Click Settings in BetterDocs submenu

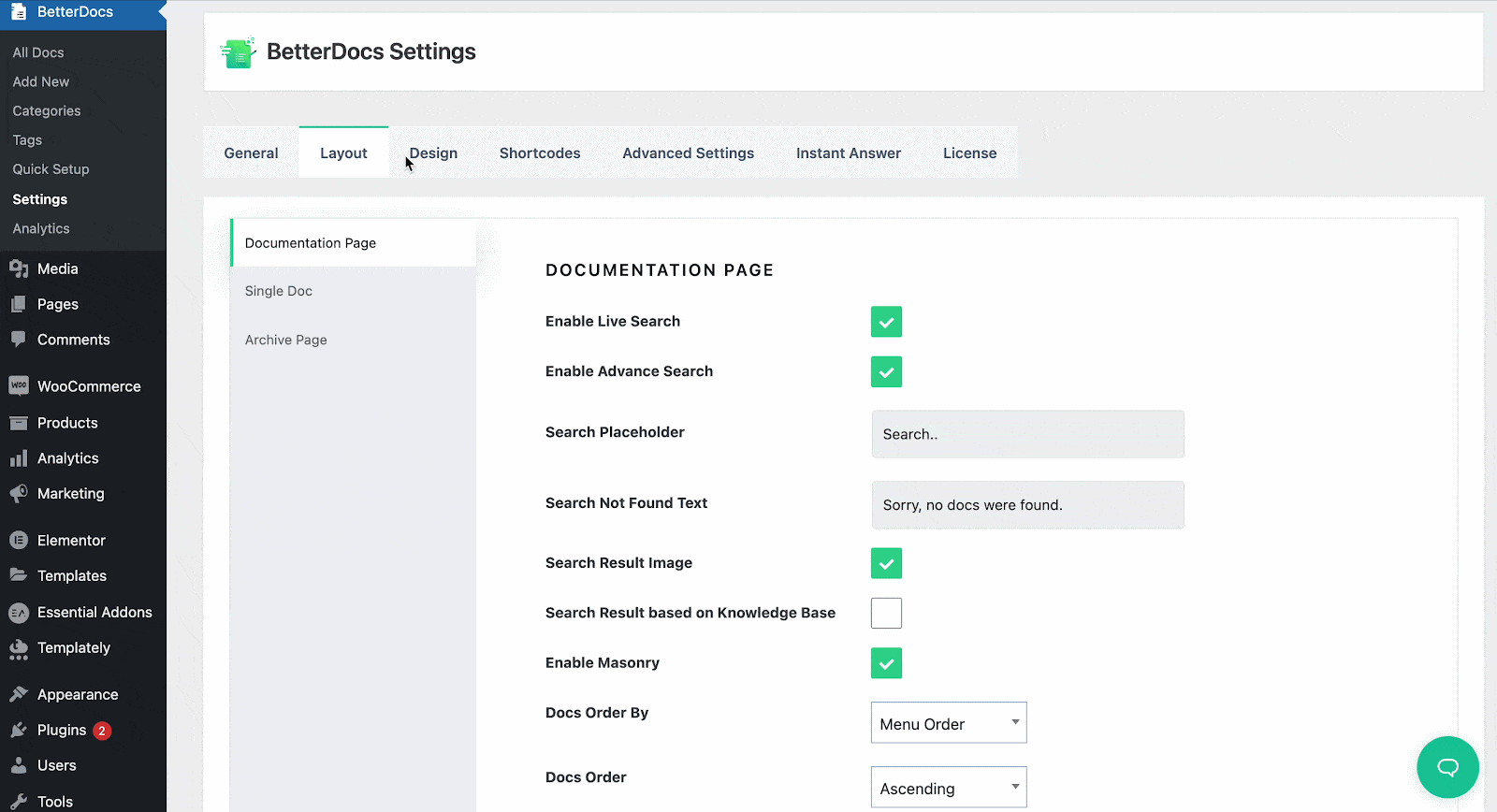pos(40,199)
